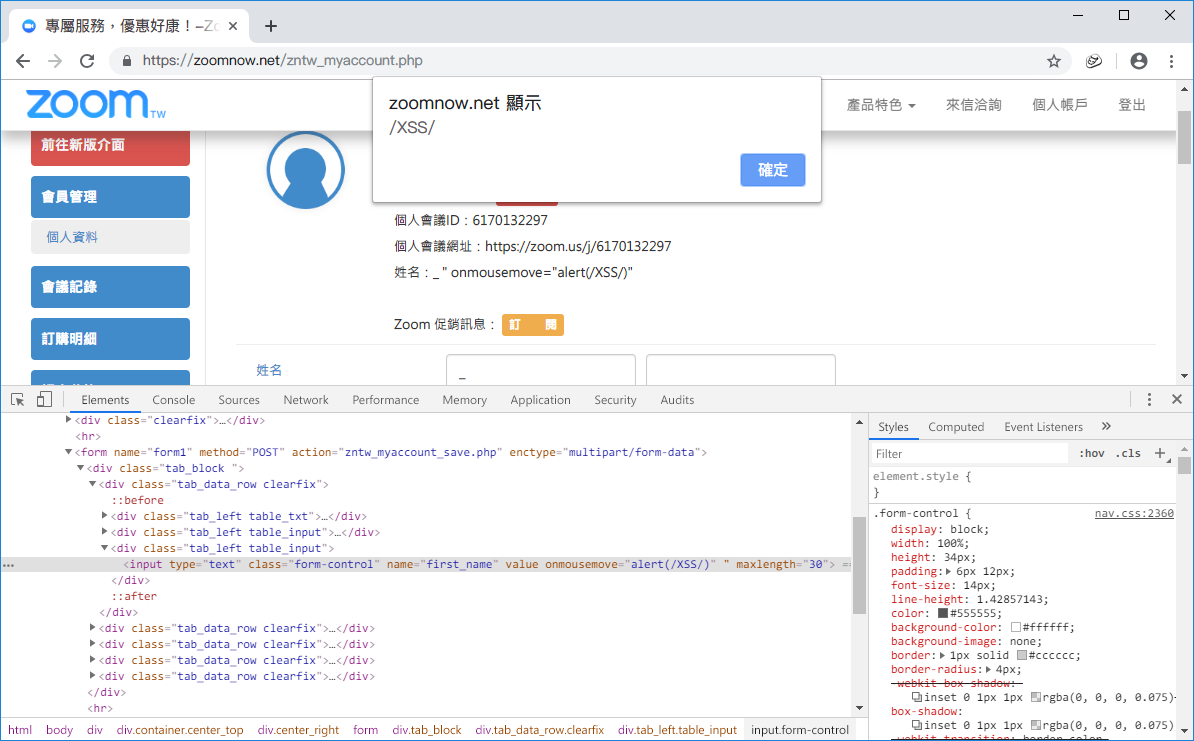Screen dimensions: 1194x741
Task: Toggle .cls class editor
Action: click(x=1128, y=453)
